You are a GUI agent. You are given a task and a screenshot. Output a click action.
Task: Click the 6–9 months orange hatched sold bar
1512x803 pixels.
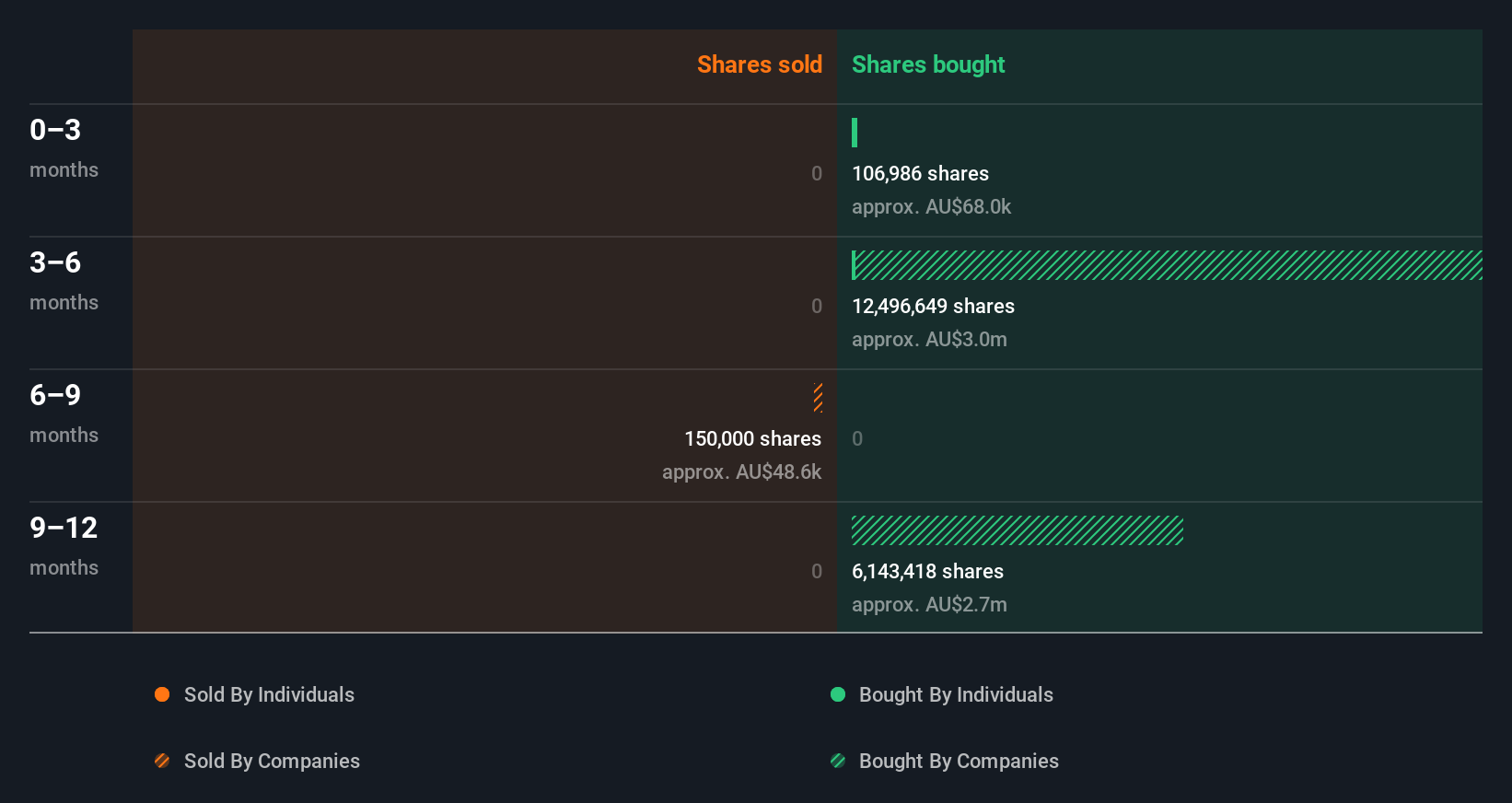click(818, 398)
